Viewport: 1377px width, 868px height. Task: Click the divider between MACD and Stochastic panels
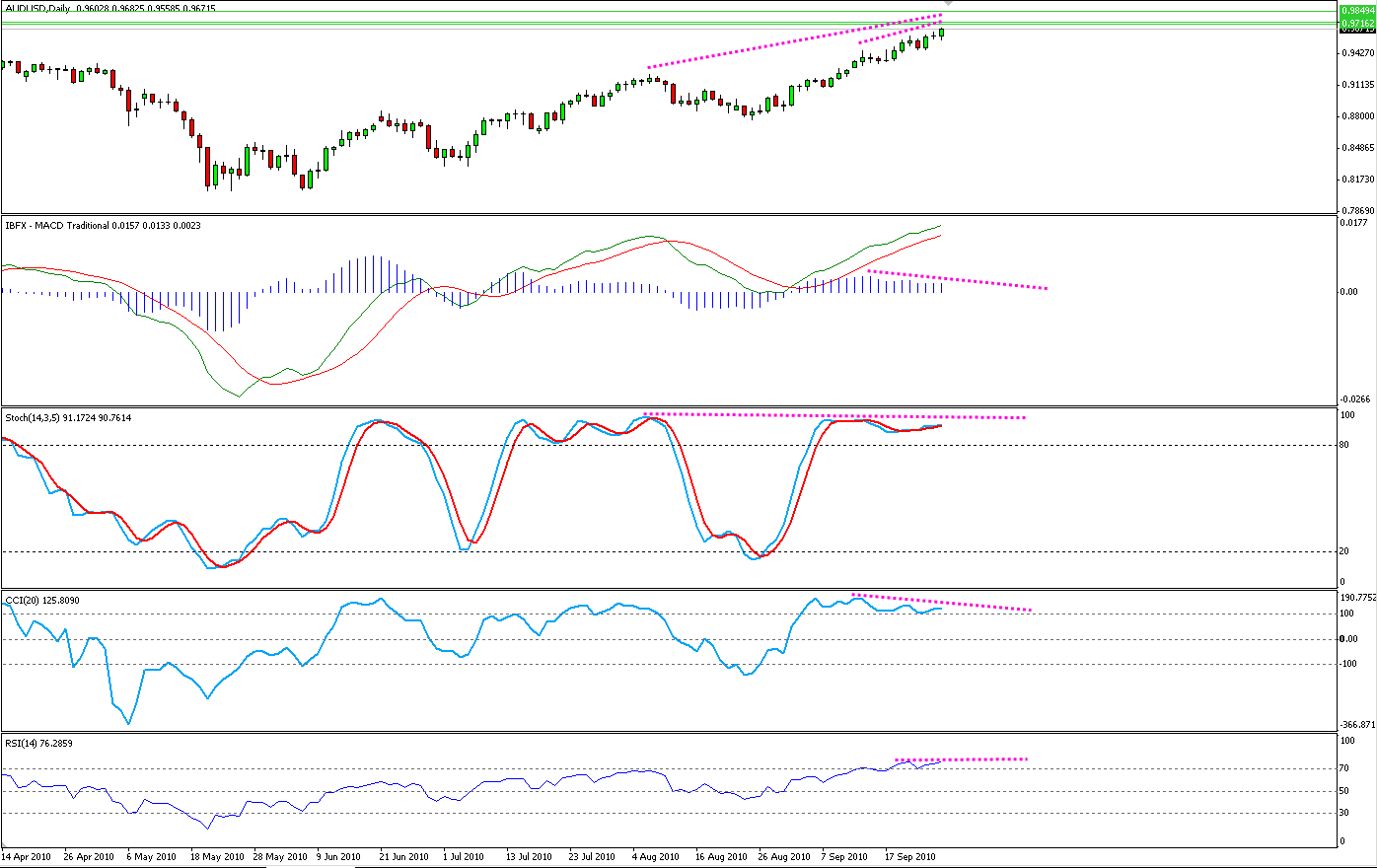(x=671, y=406)
